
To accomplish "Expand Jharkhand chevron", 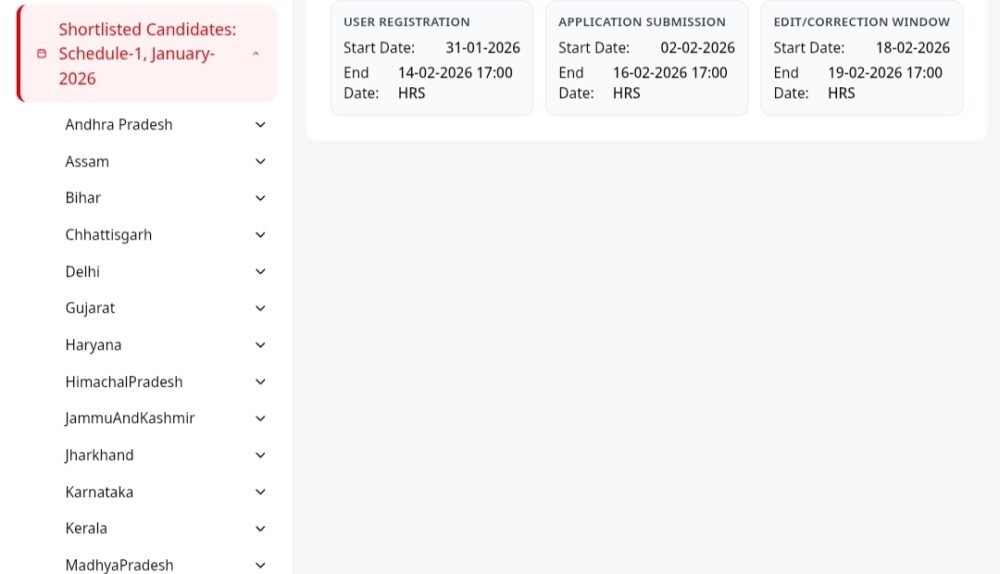I will (x=260, y=455).
